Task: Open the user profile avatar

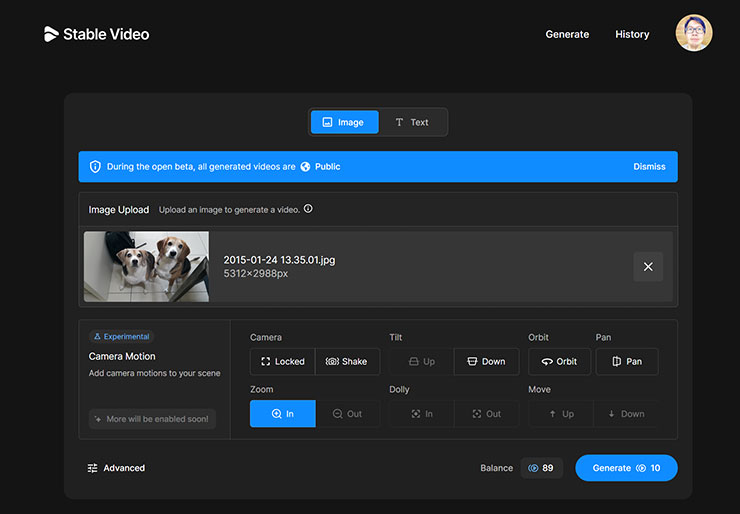Action: [693, 33]
